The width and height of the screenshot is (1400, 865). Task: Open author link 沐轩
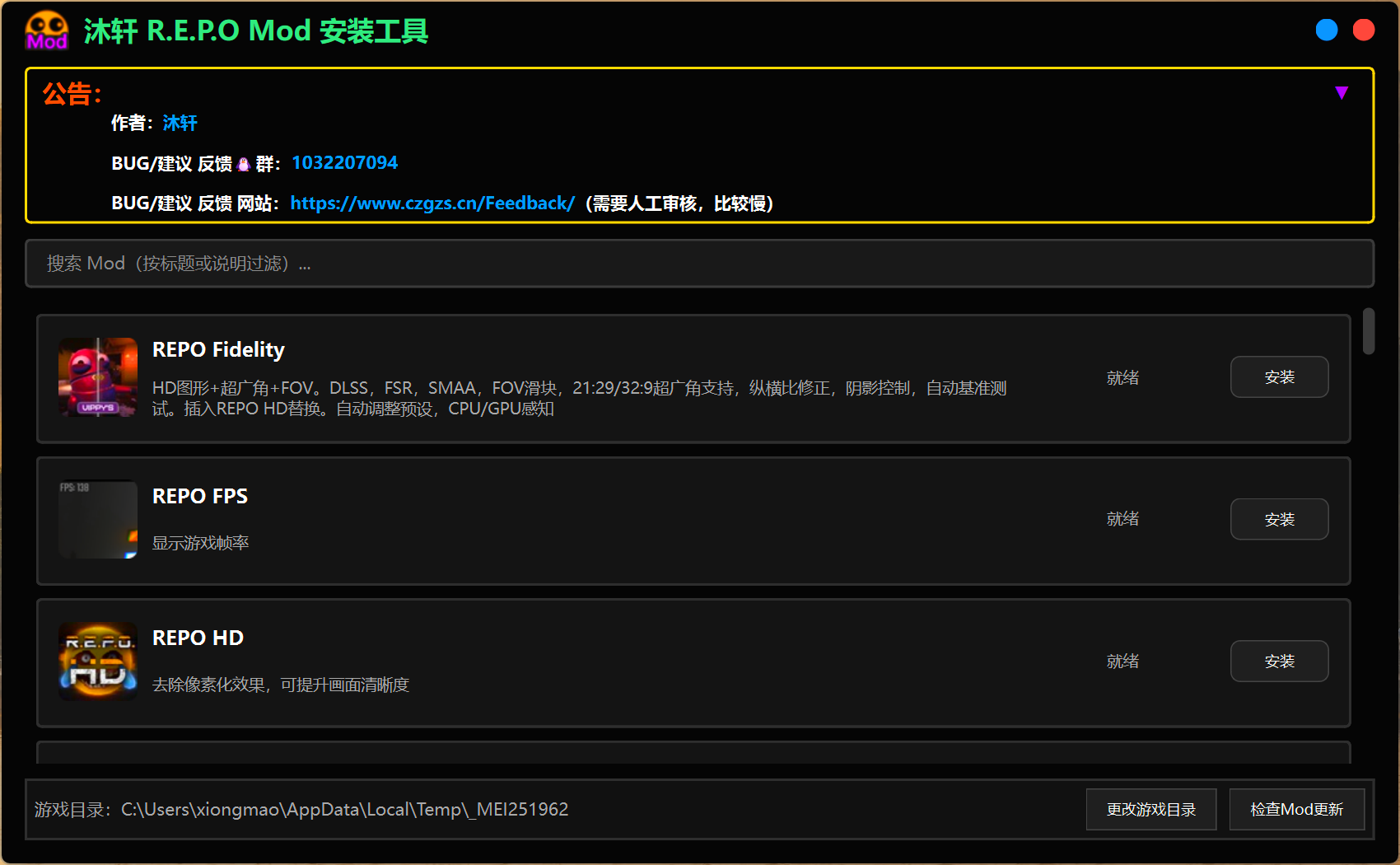[x=180, y=123]
